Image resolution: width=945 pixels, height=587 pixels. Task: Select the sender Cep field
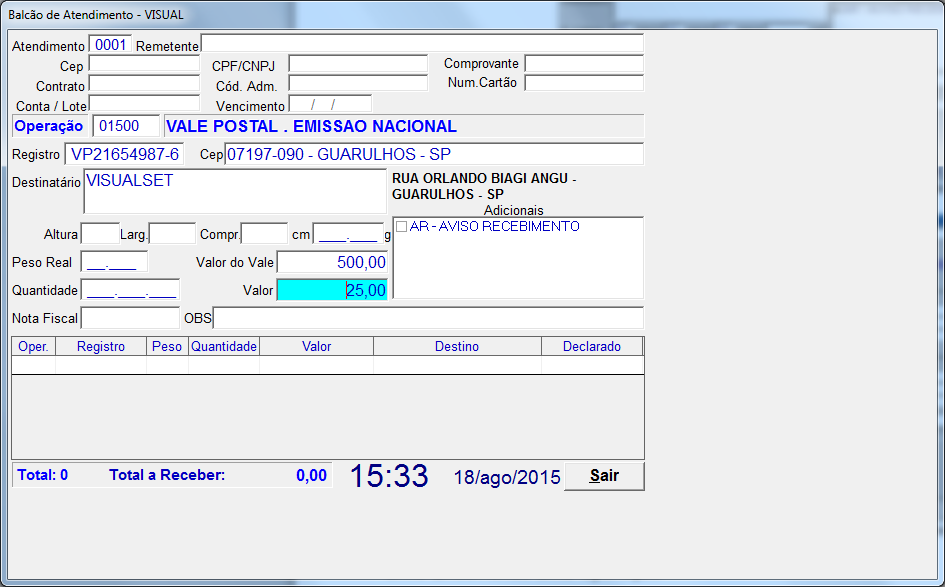[x=144, y=64]
